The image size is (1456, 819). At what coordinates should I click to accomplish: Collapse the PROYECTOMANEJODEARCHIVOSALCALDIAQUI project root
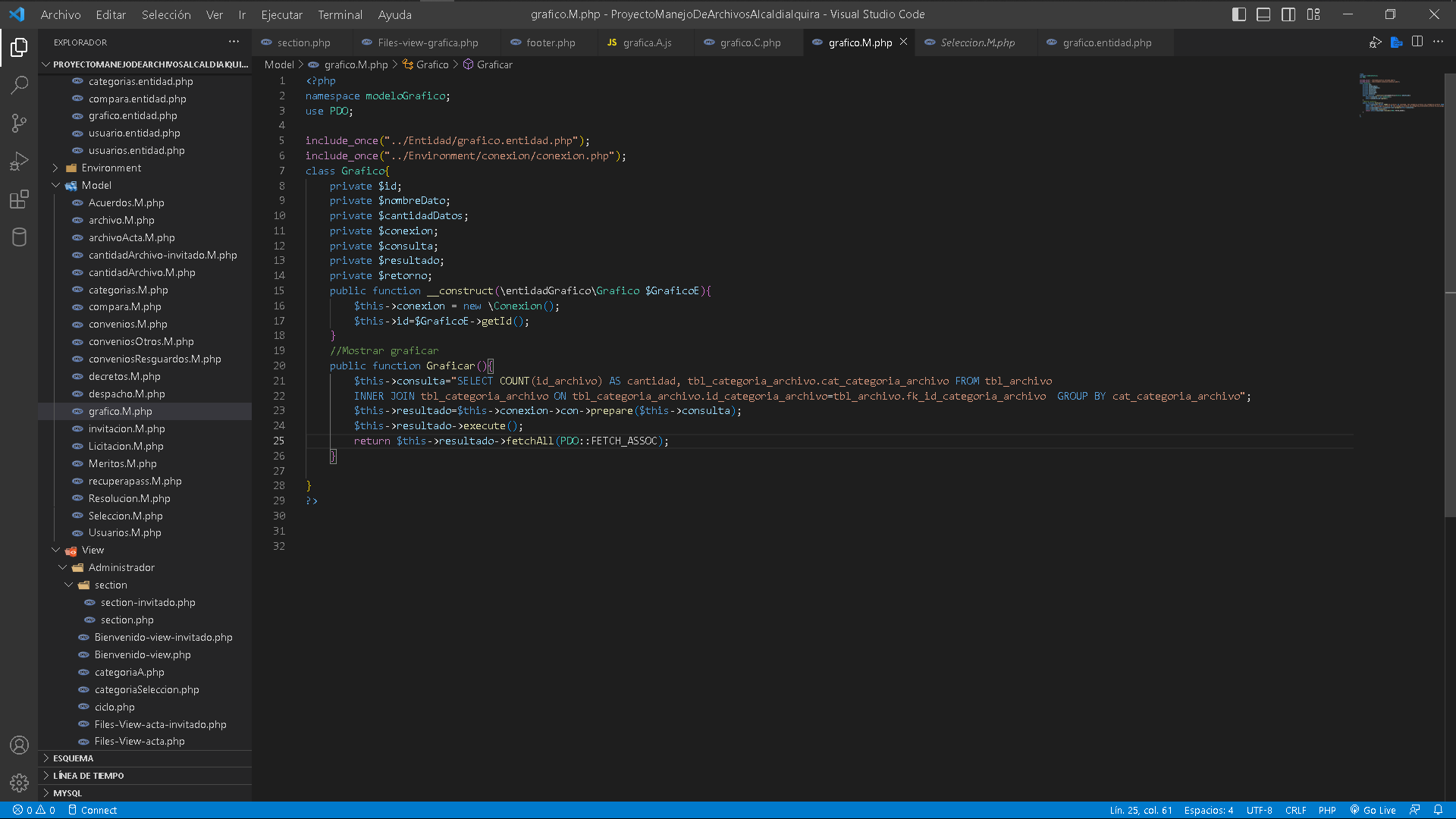pos(145,64)
